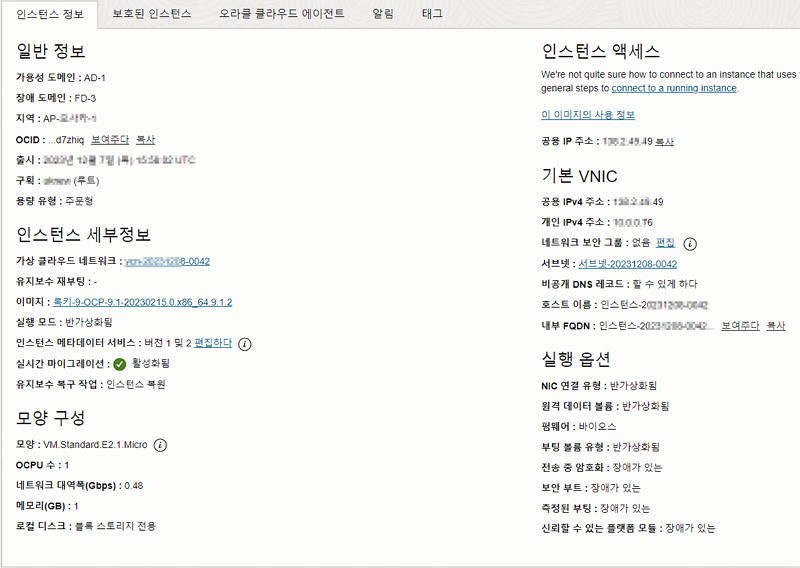Show the full OCID via 보여주다 link

pyautogui.click(x=110, y=140)
